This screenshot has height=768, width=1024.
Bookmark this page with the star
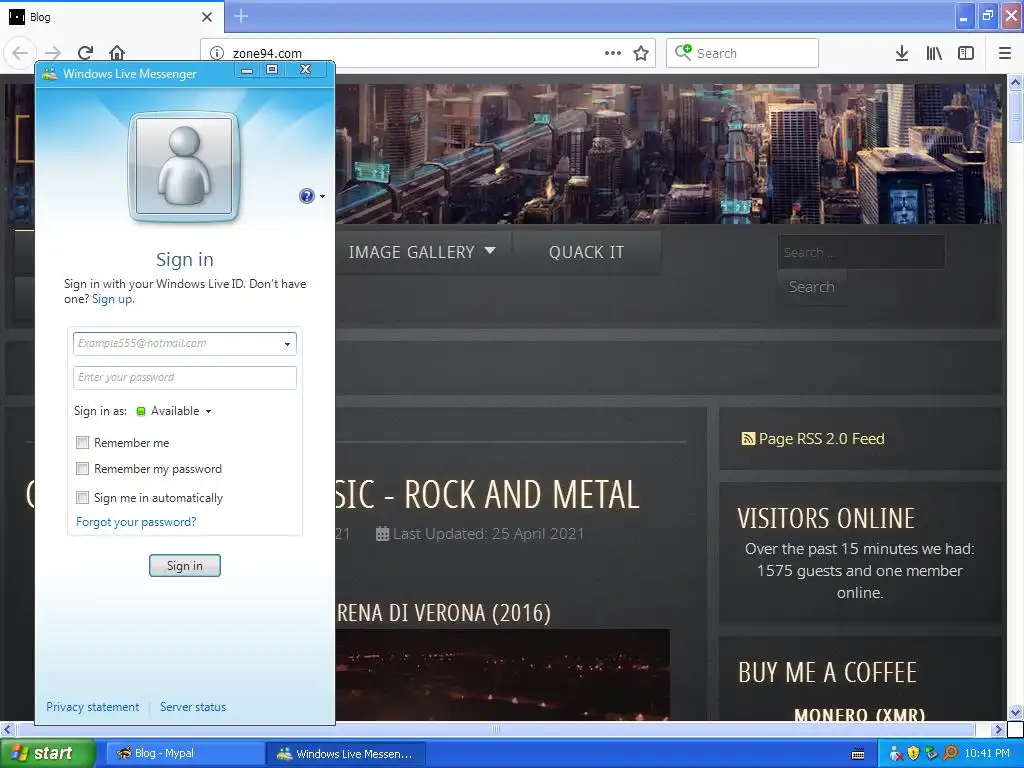click(641, 53)
